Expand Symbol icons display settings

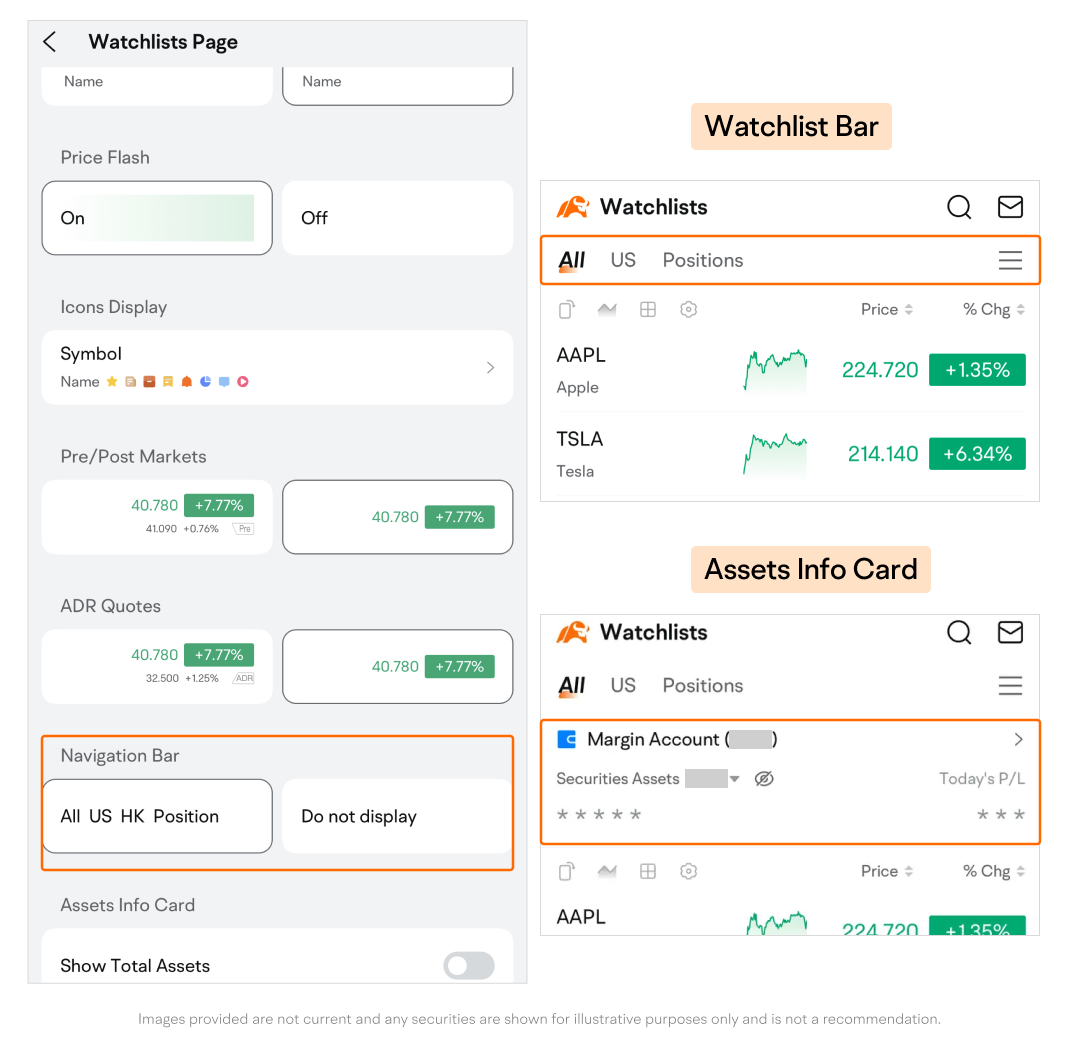point(489,367)
